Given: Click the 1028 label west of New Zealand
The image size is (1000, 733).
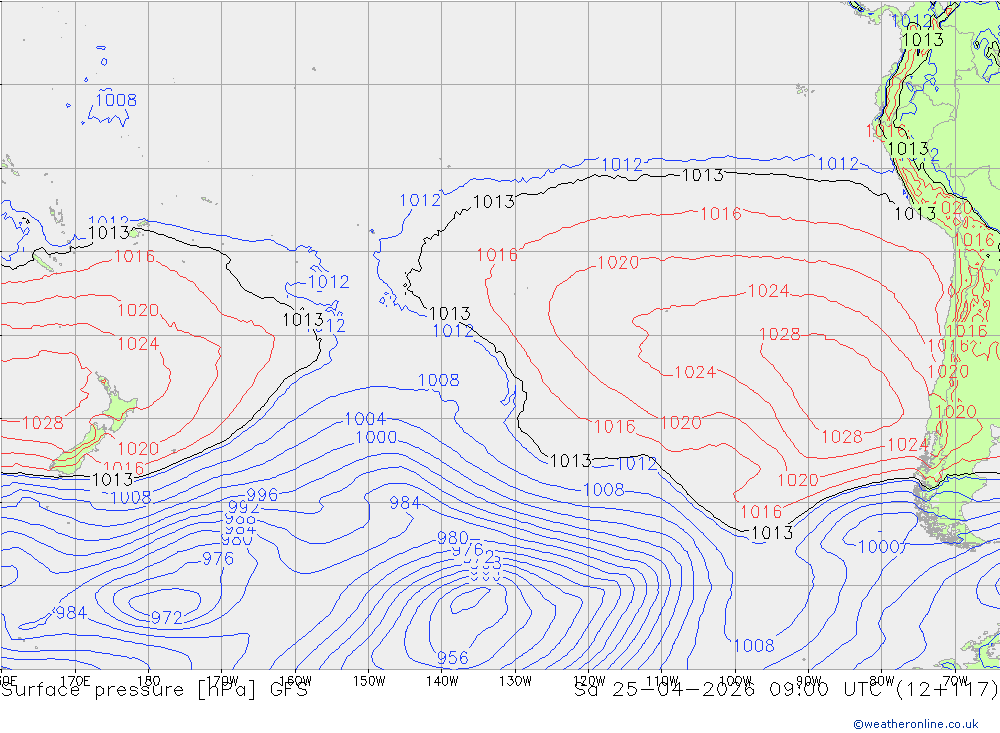Looking at the screenshot, I should click(x=43, y=423).
